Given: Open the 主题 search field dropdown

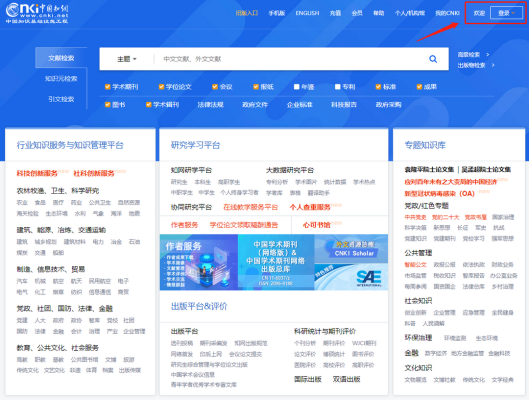Looking at the screenshot, I should 127,59.
